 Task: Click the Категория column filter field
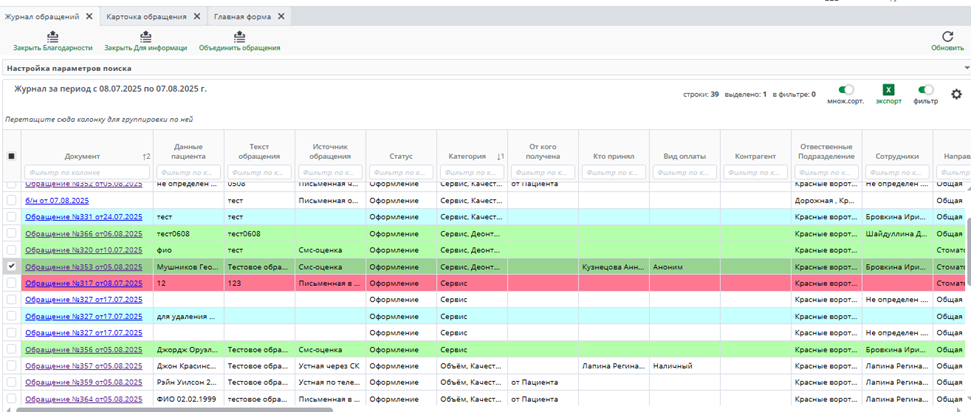(472, 172)
